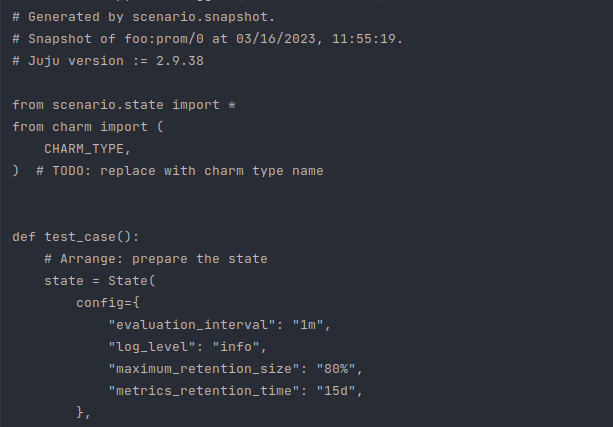This screenshot has height=427, width=613.
Task: Click the "log_level" key
Action: (x=152, y=347)
